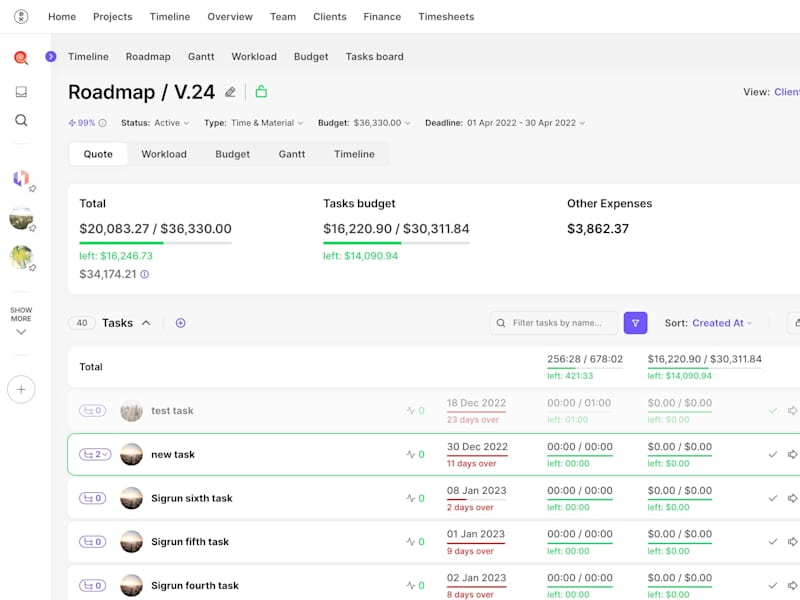Image resolution: width=800 pixels, height=600 pixels.
Task: Open test task assignee avatar
Action: (x=131, y=411)
